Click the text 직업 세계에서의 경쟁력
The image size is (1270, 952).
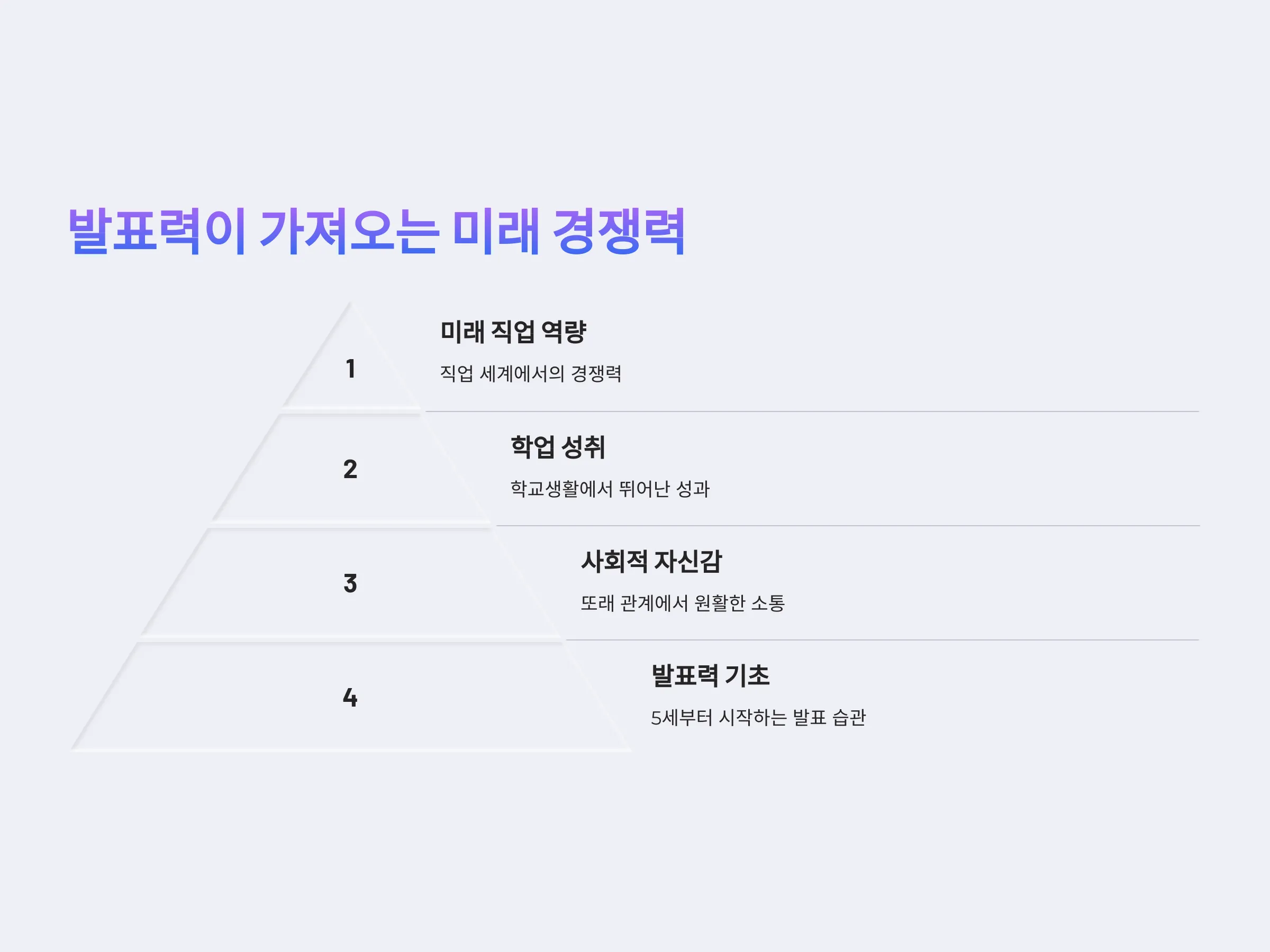click(531, 373)
